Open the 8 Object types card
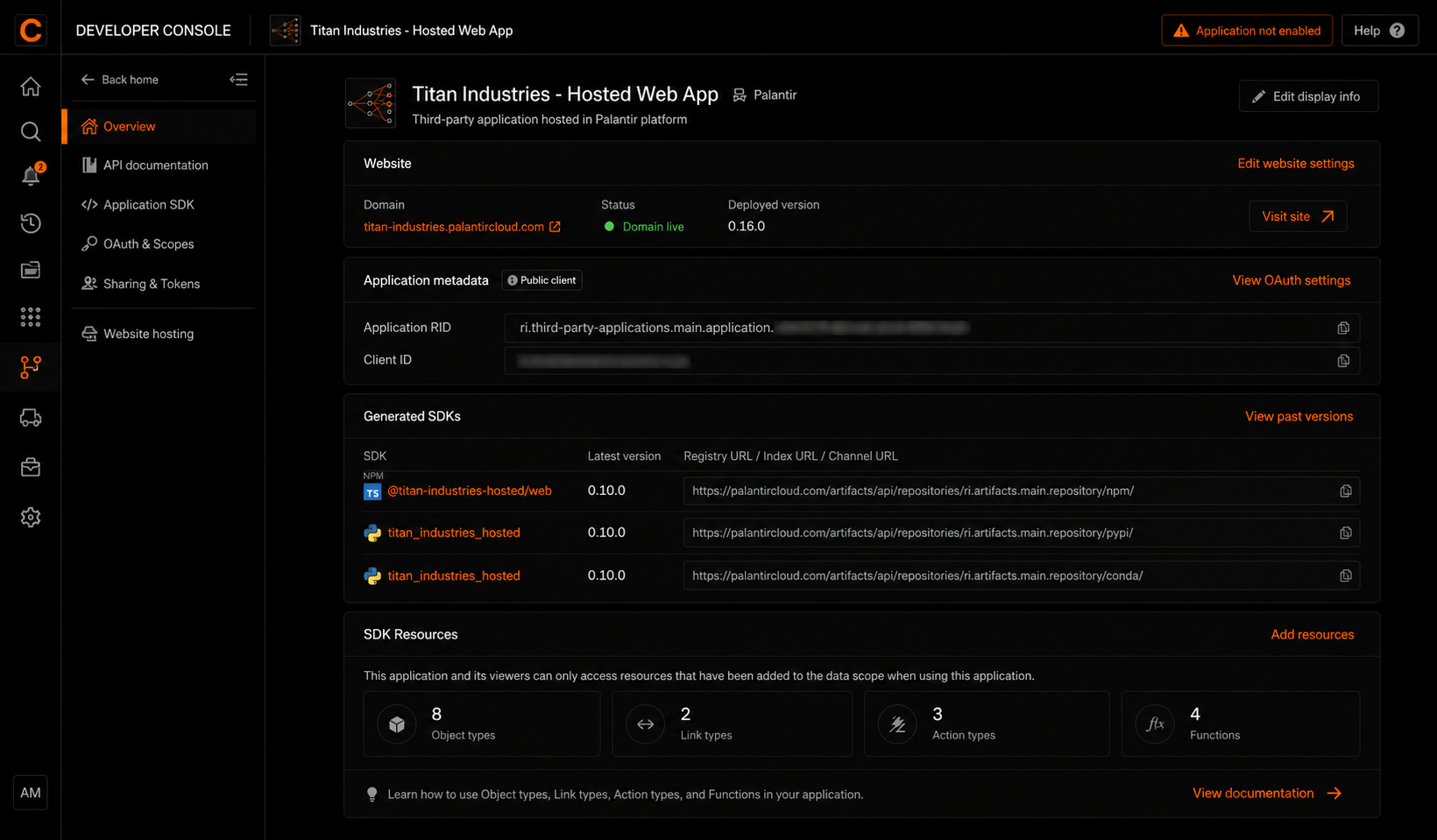This screenshot has height=840, width=1437. (482, 724)
